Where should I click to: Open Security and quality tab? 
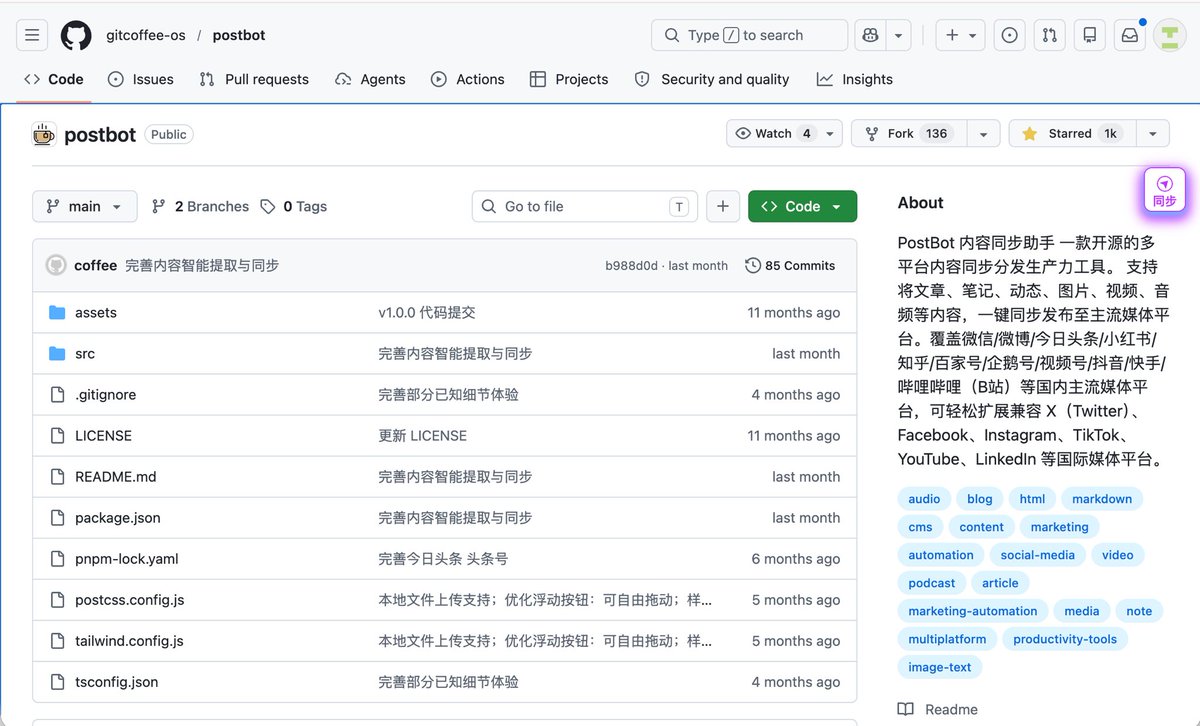coord(712,79)
